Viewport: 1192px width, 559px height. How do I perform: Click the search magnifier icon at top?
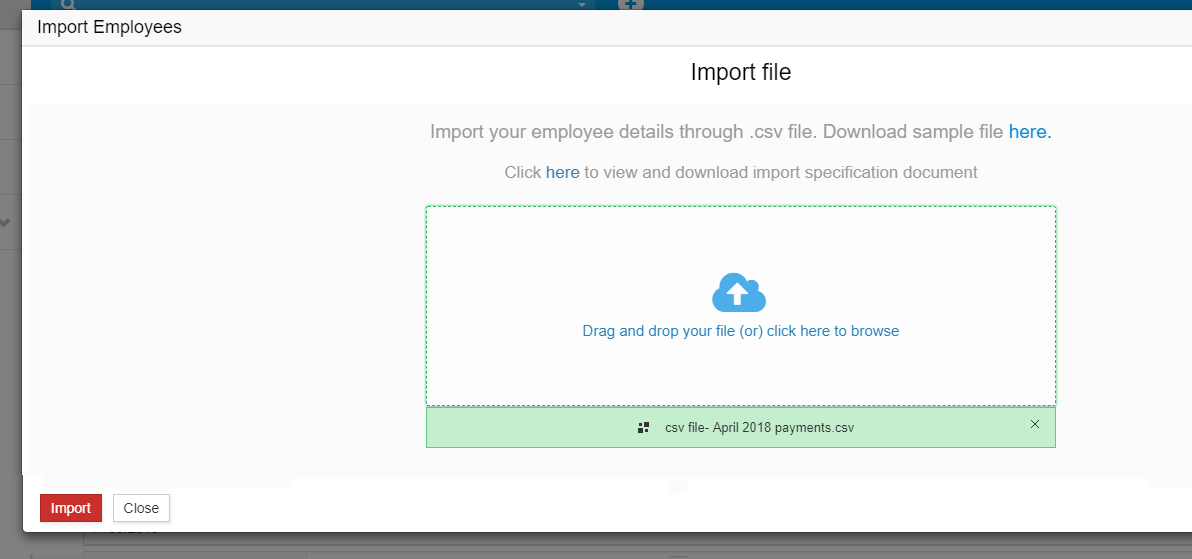66,4
